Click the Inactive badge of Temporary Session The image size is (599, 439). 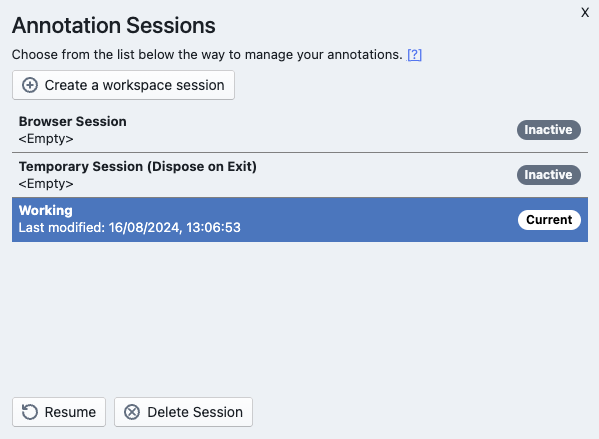[x=549, y=175]
